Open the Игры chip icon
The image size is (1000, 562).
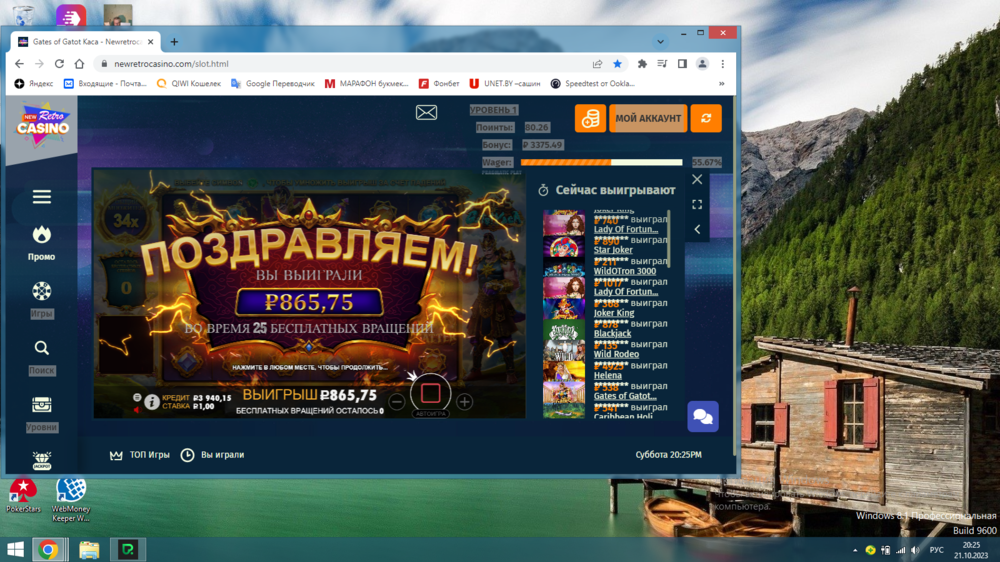tap(42, 292)
